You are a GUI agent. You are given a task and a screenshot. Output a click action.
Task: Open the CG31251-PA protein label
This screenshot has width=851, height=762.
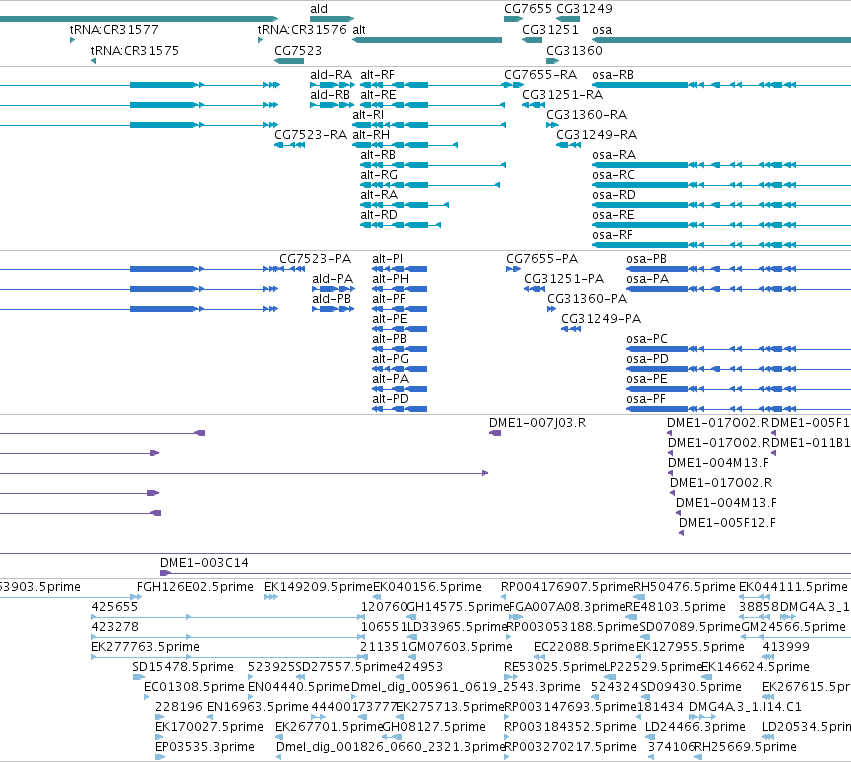pyautogui.click(x=564, y=278)
